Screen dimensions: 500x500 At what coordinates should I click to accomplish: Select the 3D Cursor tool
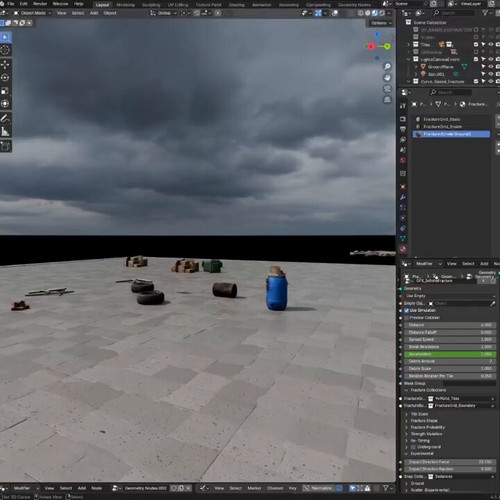[x=5, y=50]
